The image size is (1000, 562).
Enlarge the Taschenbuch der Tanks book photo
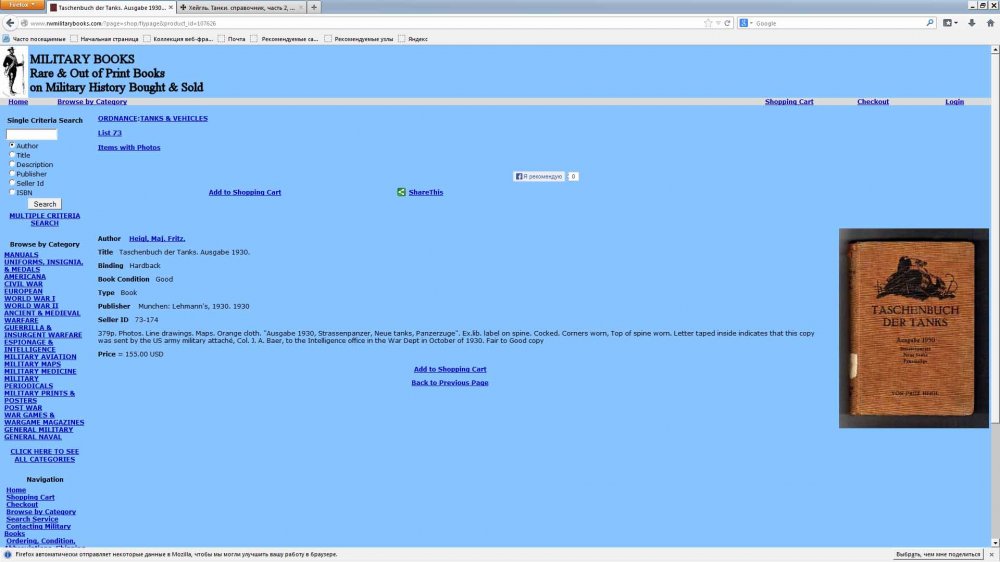913,328
